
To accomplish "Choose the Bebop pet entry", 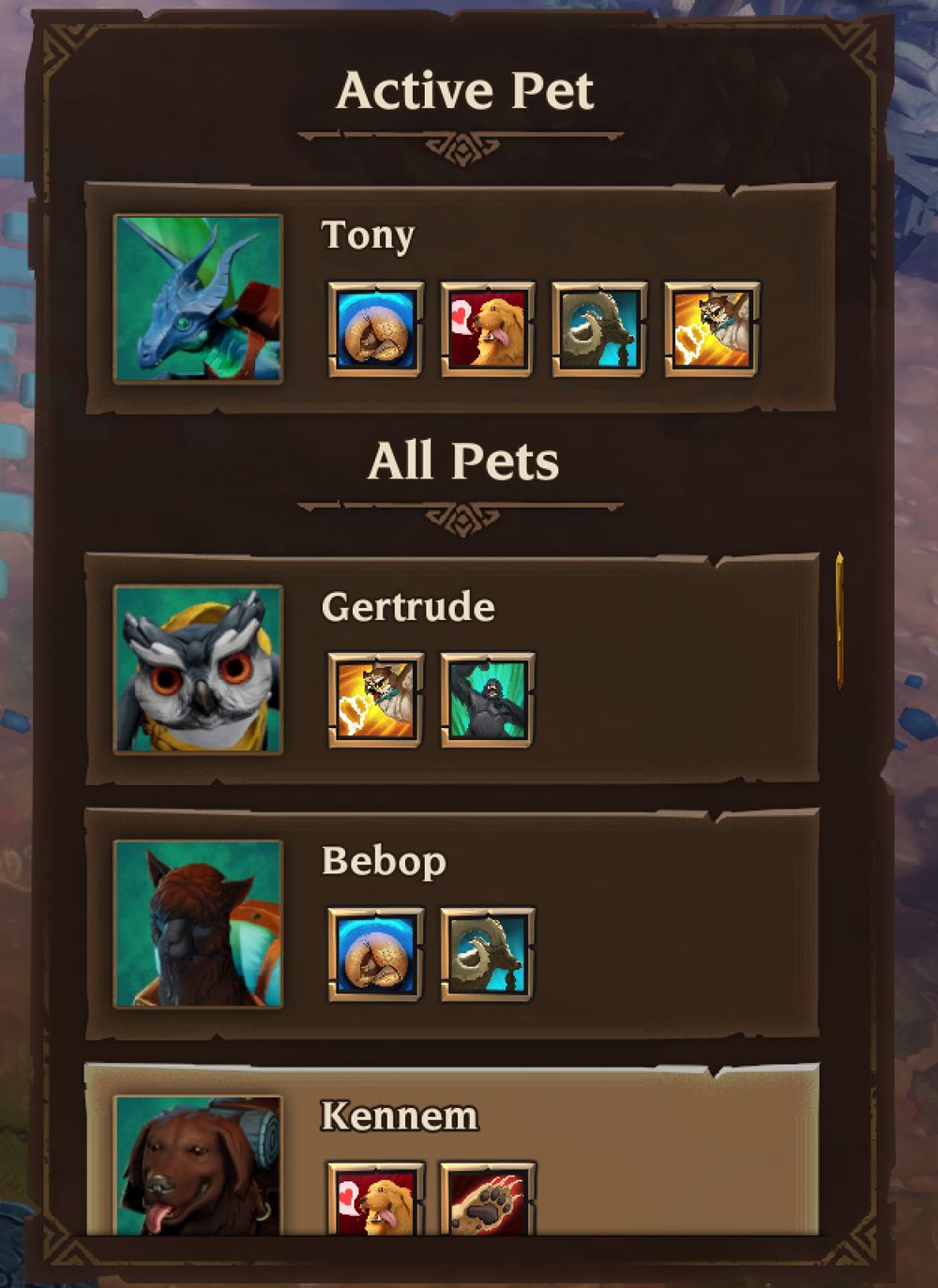I will coord(452,923).
